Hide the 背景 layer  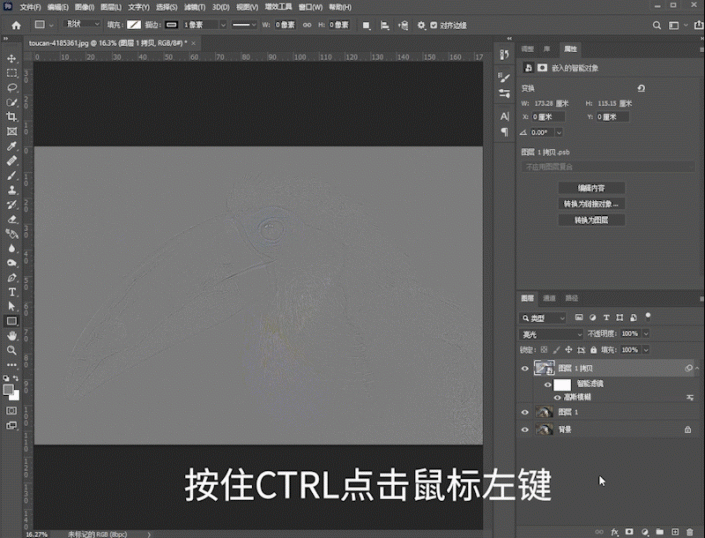pos(525,430)
